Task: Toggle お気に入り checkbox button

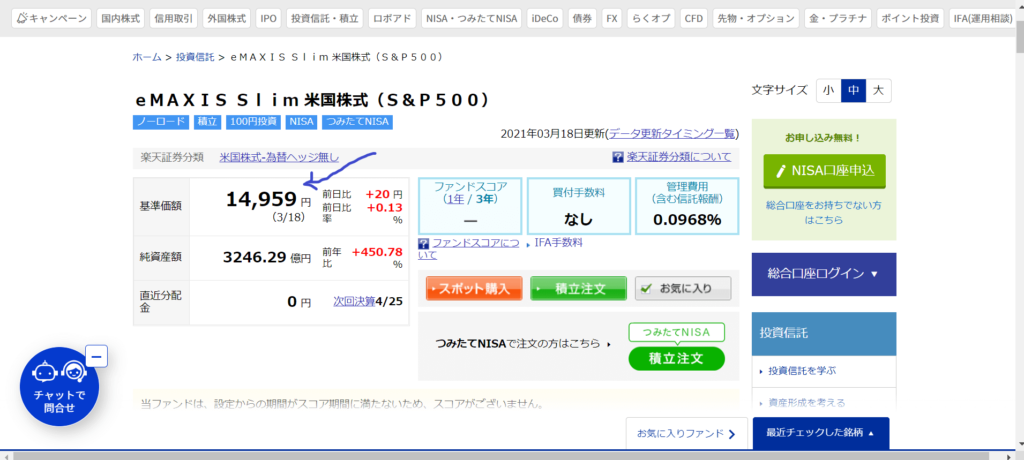Action: coord(683,288)
